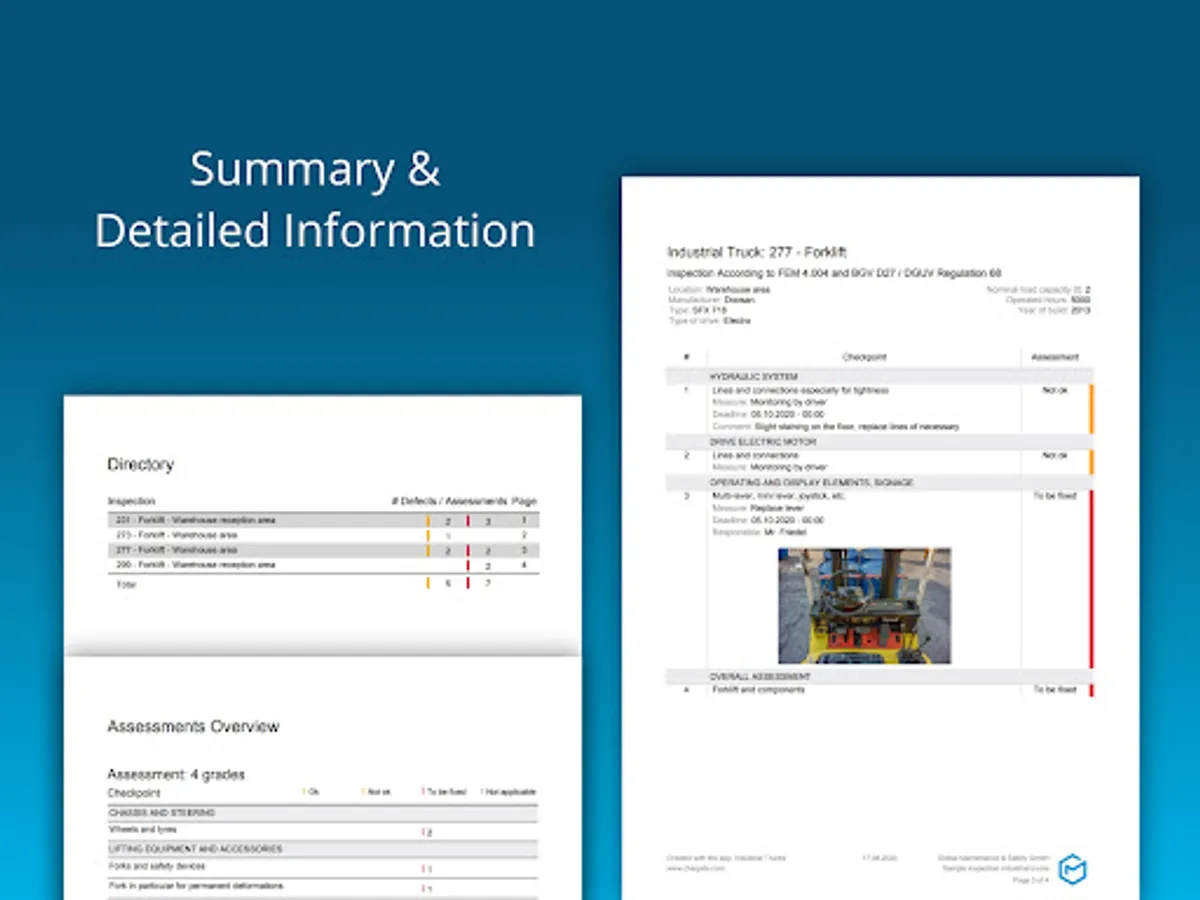Click 'To be fixed' assessment for multi-lever checkpoint

pyautogui.click(x=1055, y=496)
